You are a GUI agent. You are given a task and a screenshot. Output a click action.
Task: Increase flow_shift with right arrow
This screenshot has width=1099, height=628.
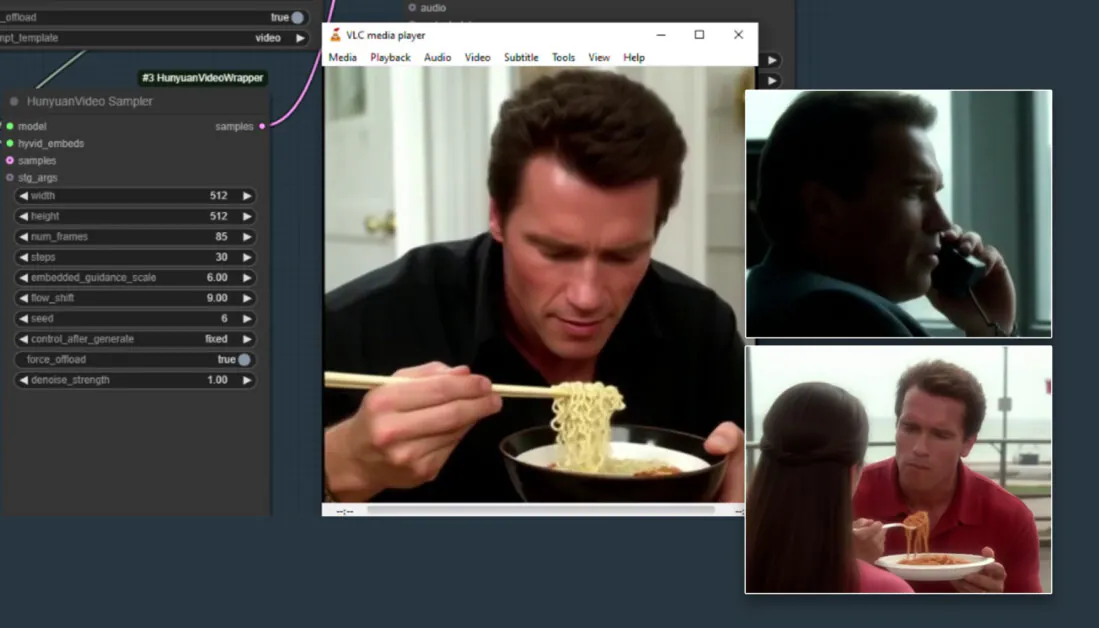pos(247,298)
